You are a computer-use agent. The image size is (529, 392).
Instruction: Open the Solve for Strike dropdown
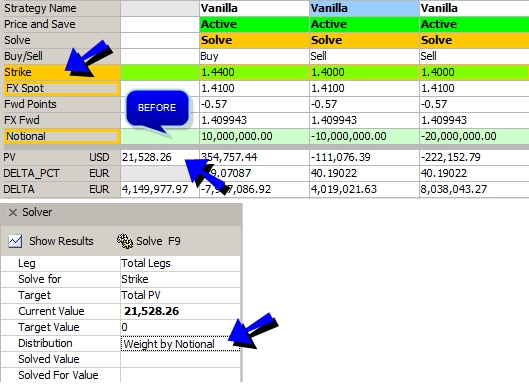pyautogui.click(x=180, y=279)
